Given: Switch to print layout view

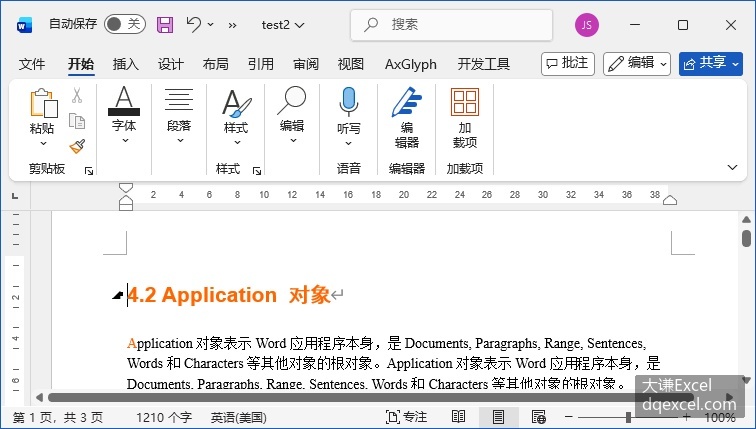Looking at the screenshot, I should pos(498,417).
